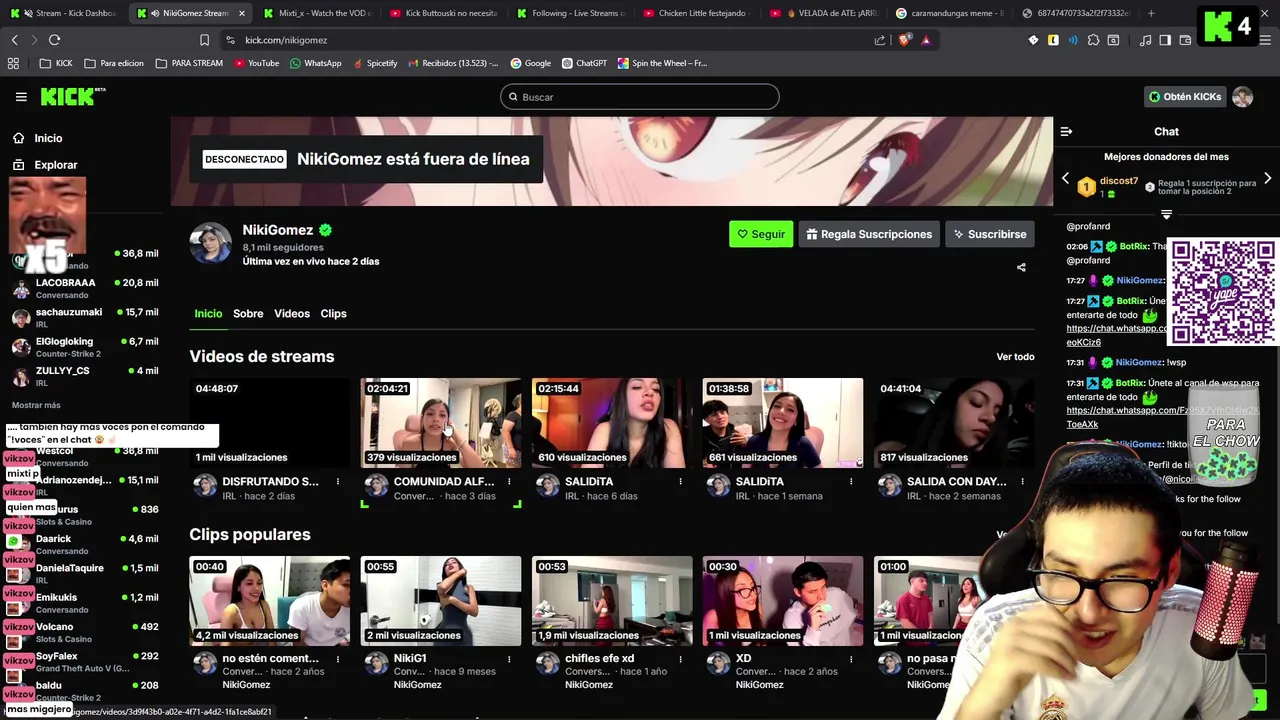Open Emikukis channel in sidebar
This screenshot has width=1280, height=720.
[x=85, y=603]
